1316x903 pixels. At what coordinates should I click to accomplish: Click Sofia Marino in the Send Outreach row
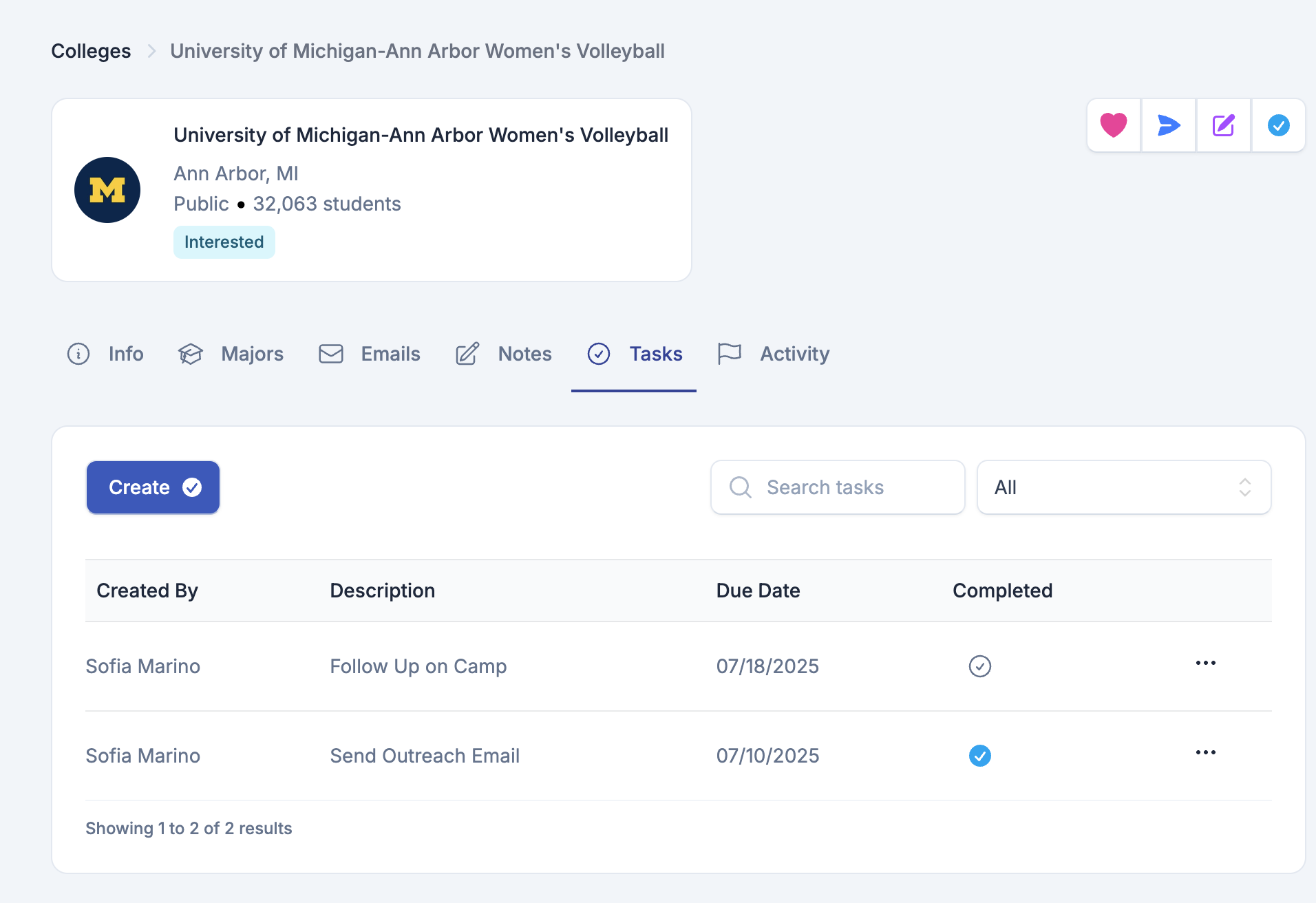coord(143,756)
